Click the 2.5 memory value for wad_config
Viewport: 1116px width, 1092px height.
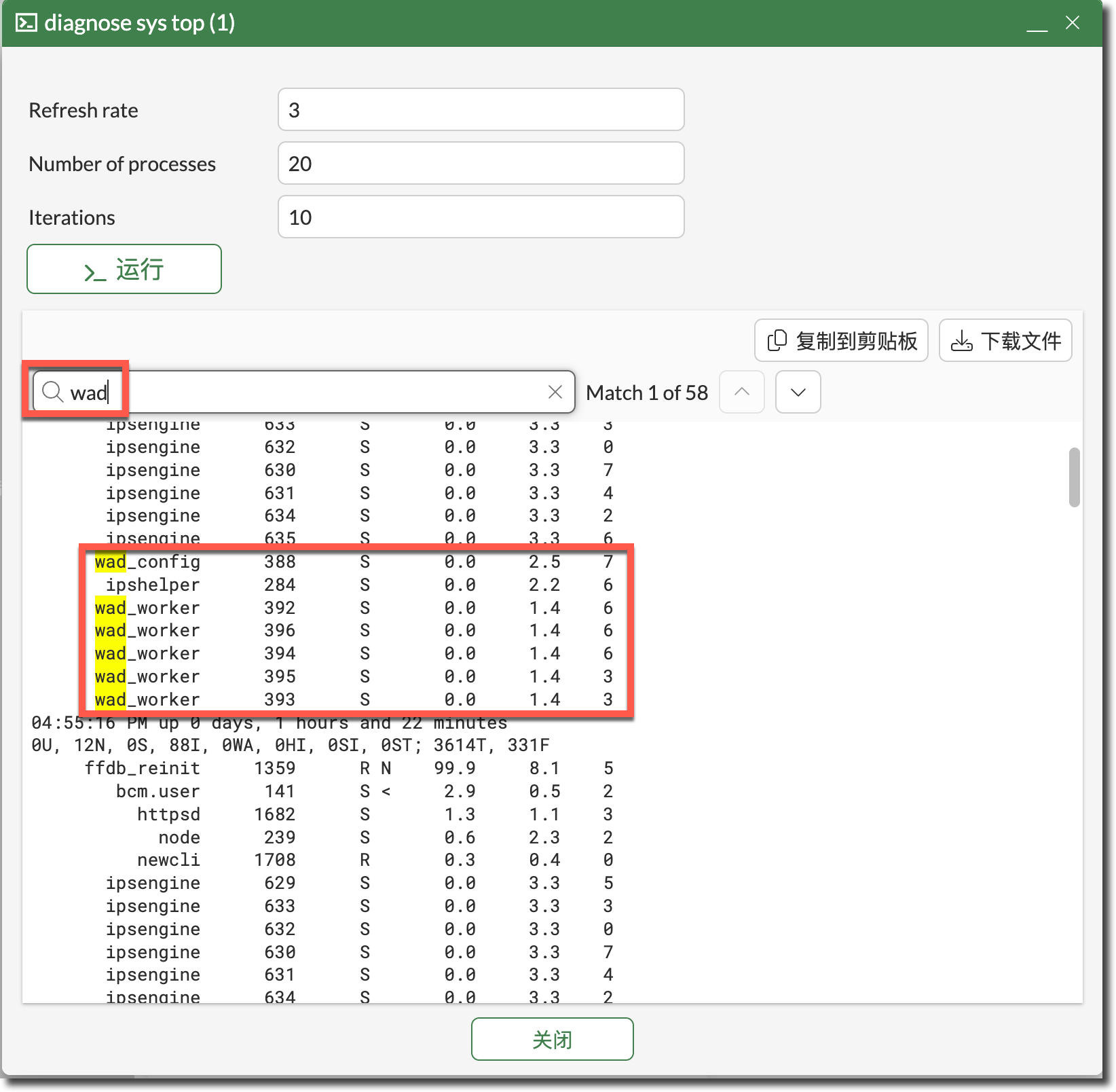(x=544, y=562)
